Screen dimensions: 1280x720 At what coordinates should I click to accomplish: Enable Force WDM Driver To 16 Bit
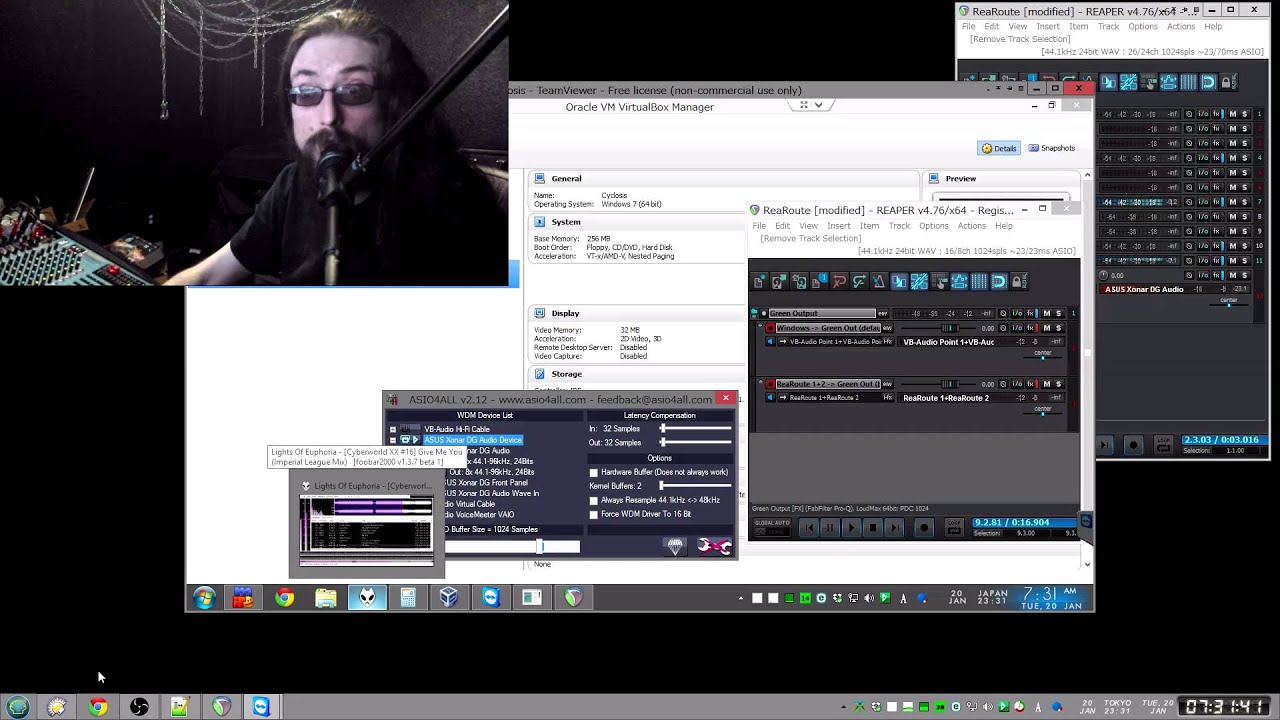tap(593, 515)
